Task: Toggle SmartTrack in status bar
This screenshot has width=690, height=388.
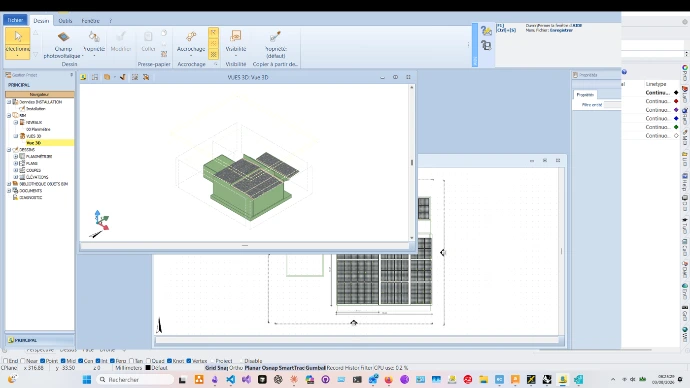Action: 292,368
